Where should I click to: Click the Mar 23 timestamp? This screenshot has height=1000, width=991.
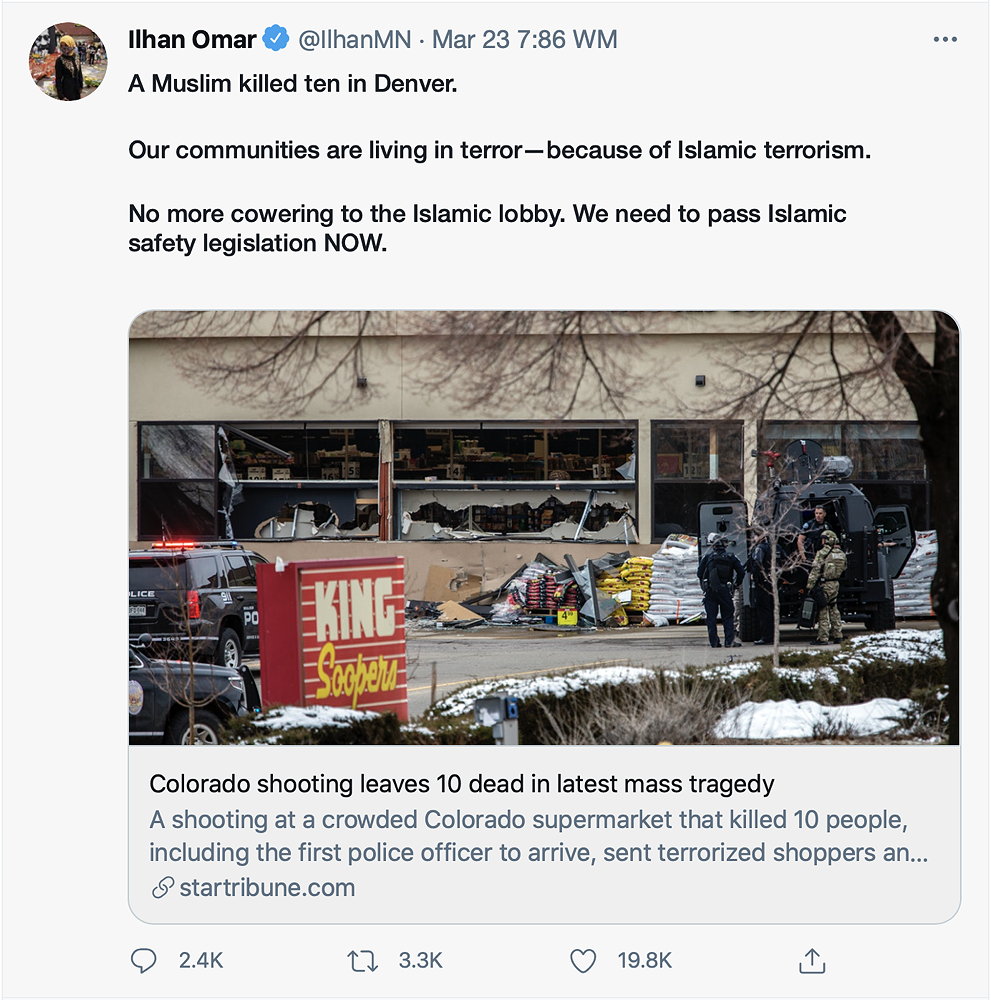coord(524,40)
